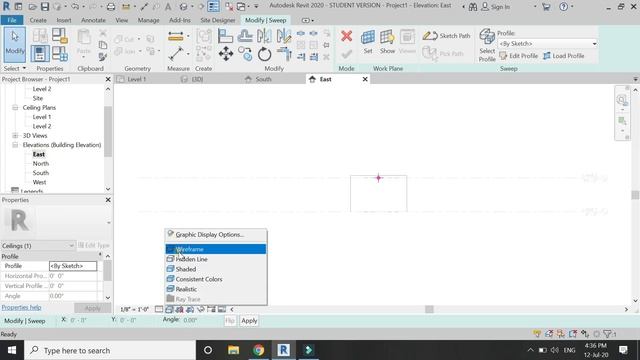This screenshot has height=360, width=640.
Task: Collapse Elevations (Building Elevation) node
Action: pos(15,145)
